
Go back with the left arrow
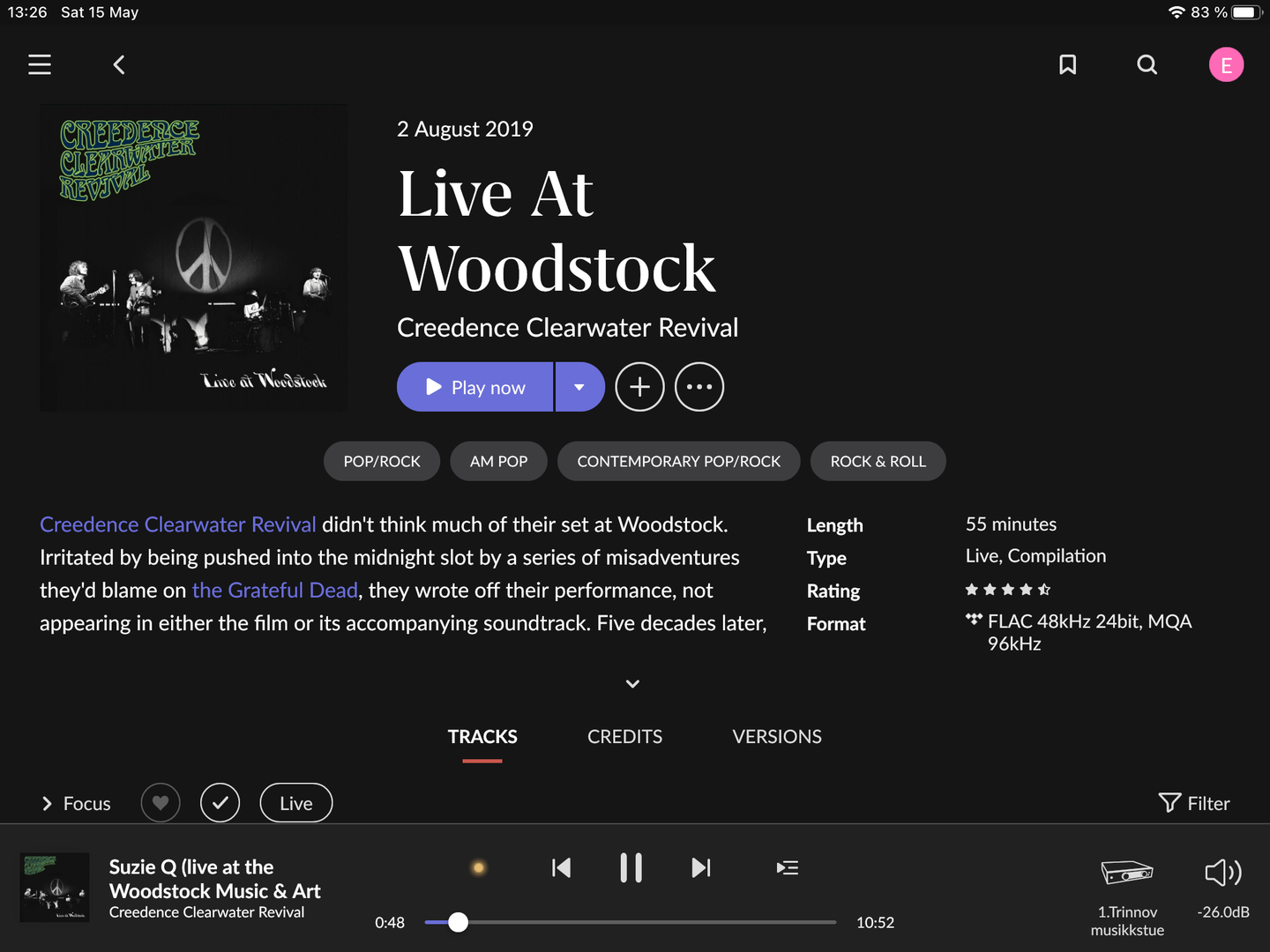coord(119,64)
